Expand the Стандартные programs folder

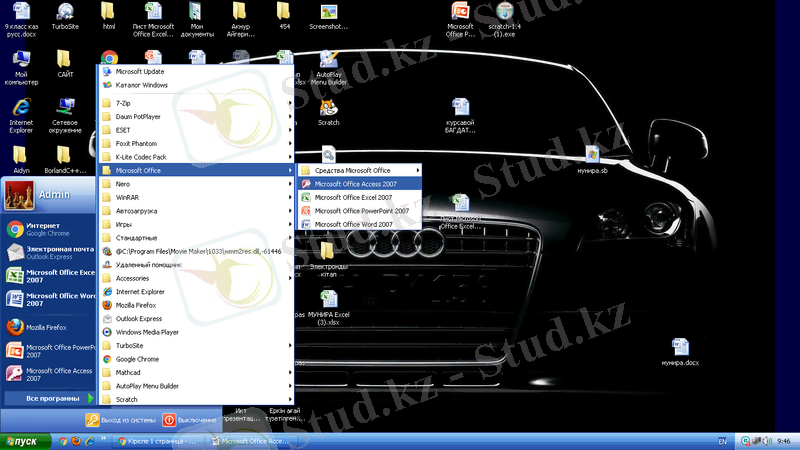point(137,238)
